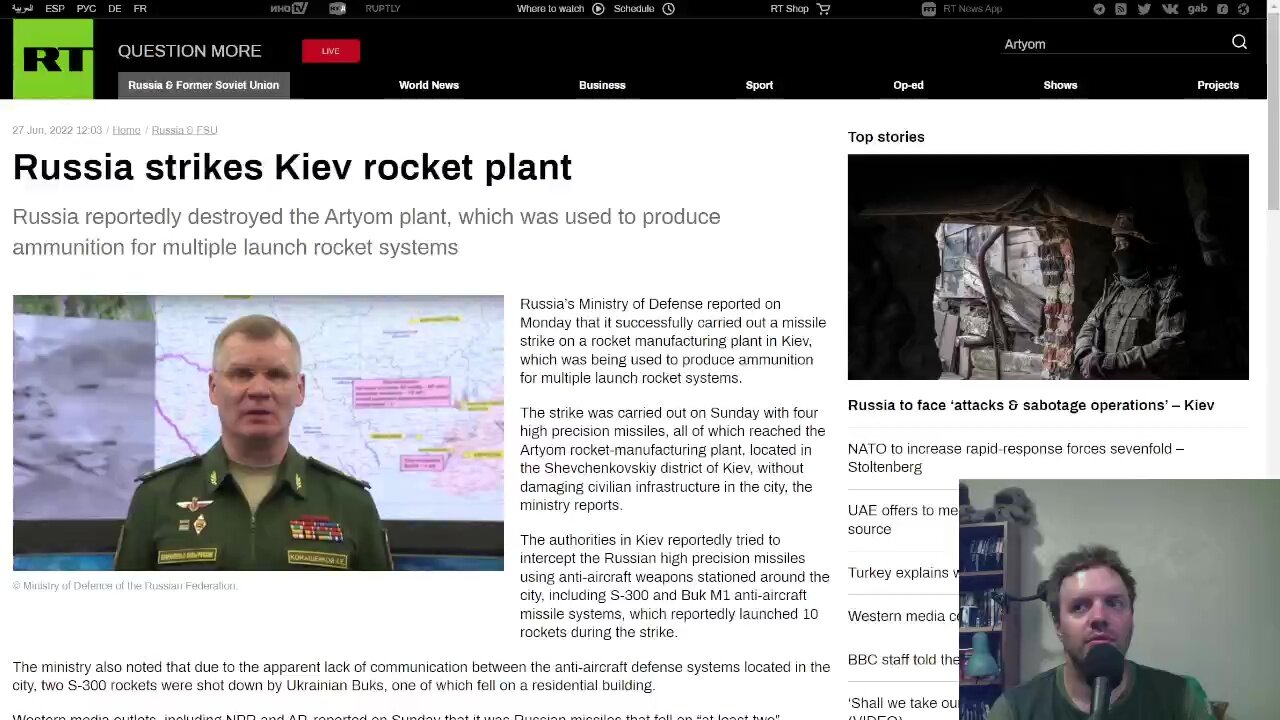Switch site language to Arabic

[22, 9]
